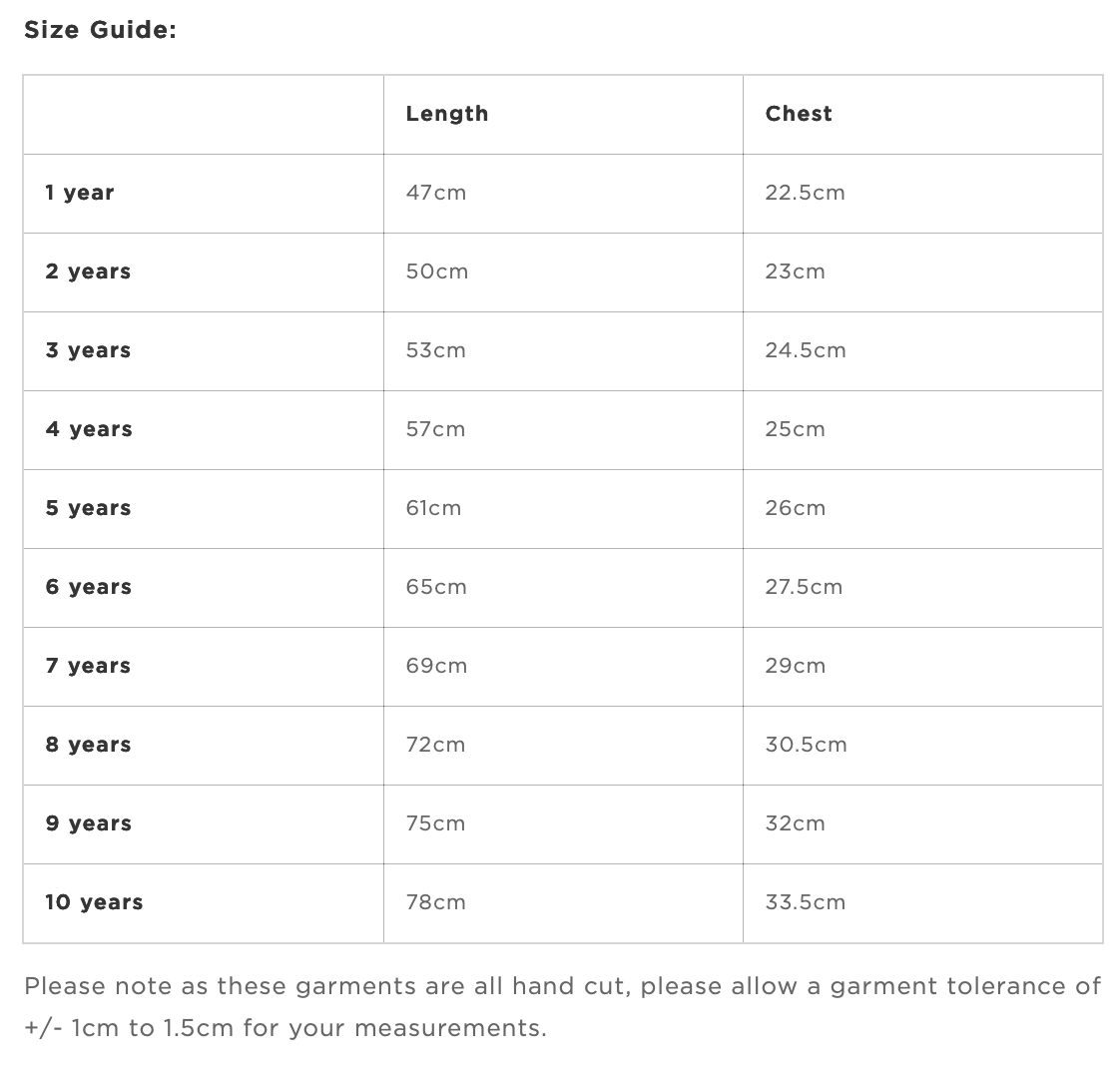The image size is (1120, 1078).
Task: Click the 47cm length value
Action: point(435,193)
